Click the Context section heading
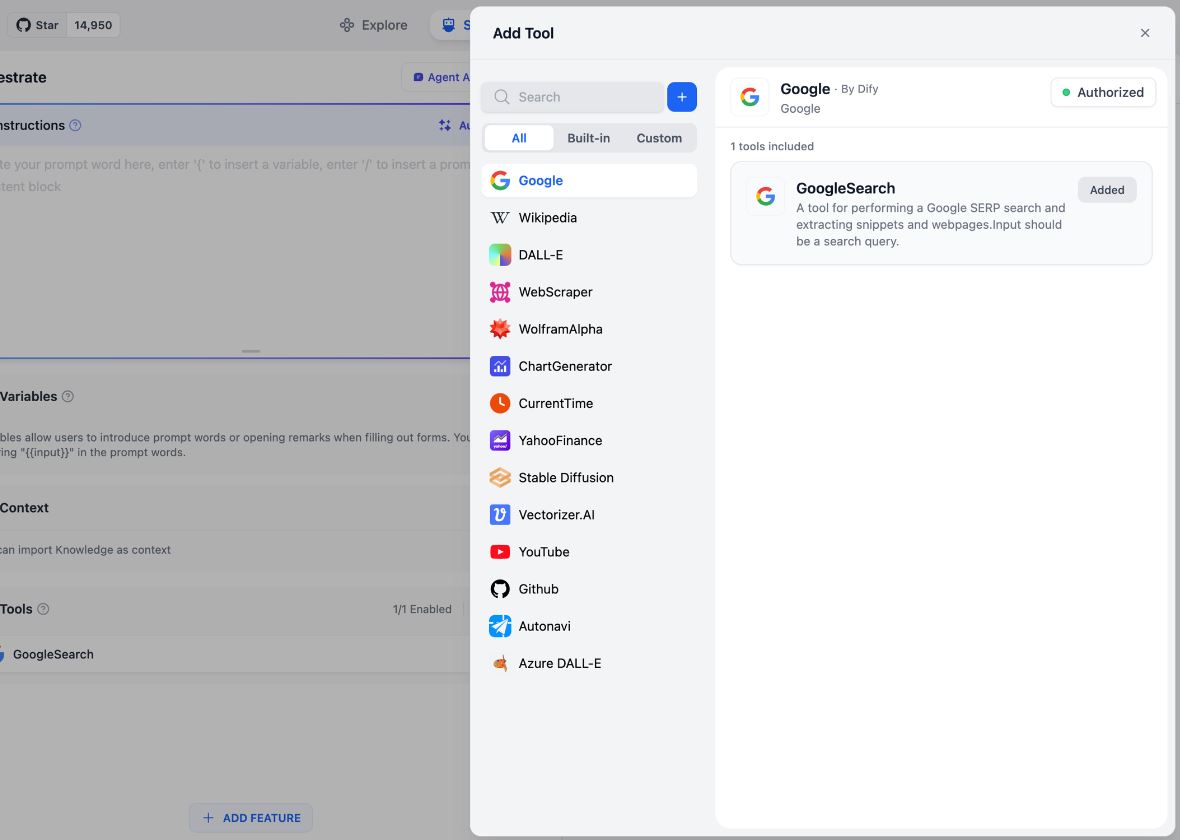1180x840 pixels. (24, 508)
